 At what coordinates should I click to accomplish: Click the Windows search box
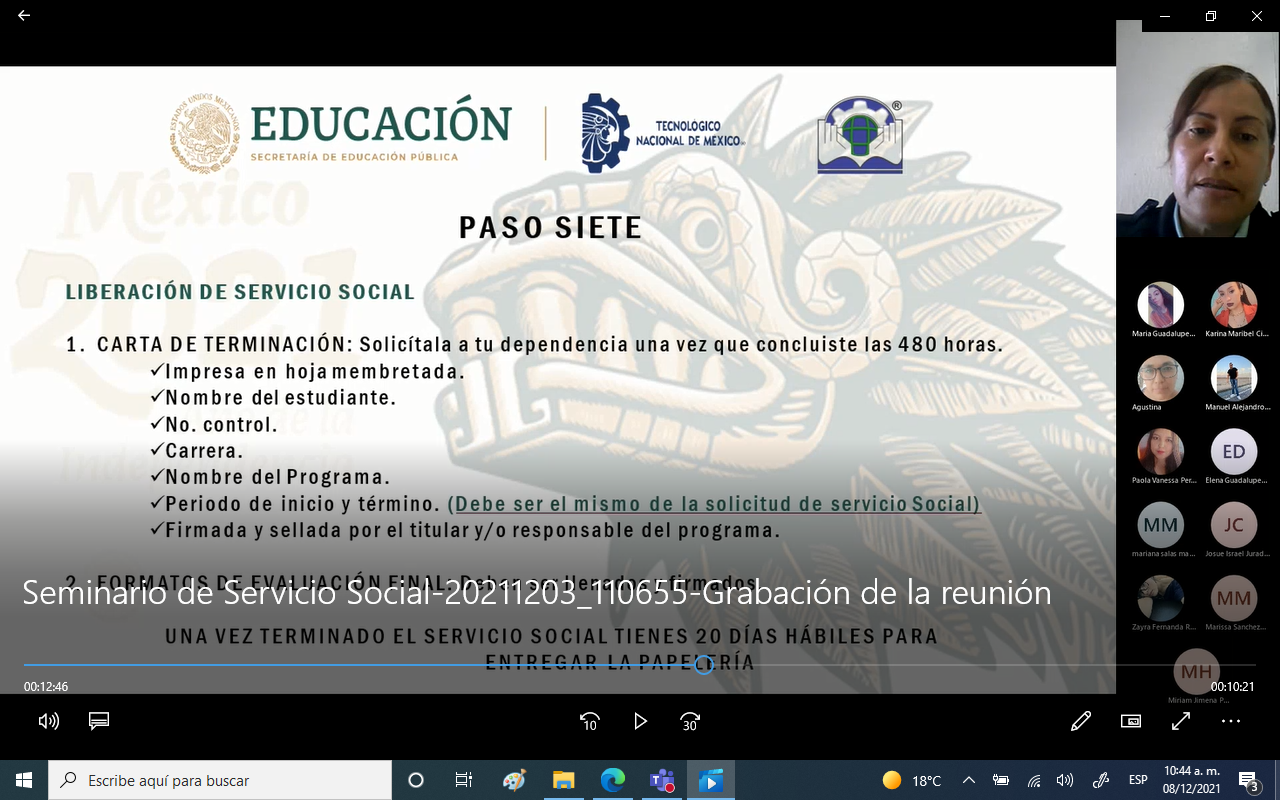pyautogui.click(x=220, y=780)
